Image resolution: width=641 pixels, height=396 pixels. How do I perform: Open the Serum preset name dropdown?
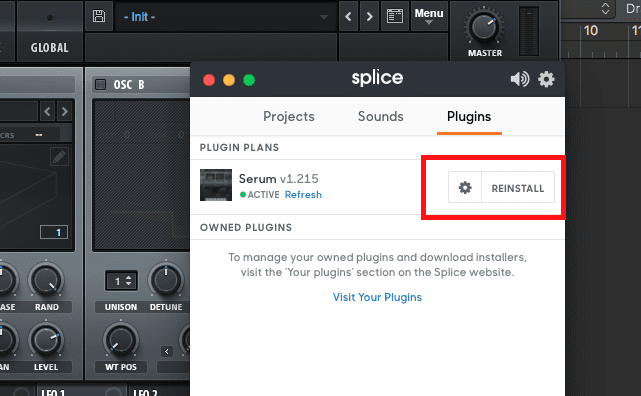pyautogui.click(x=226, y=17)
